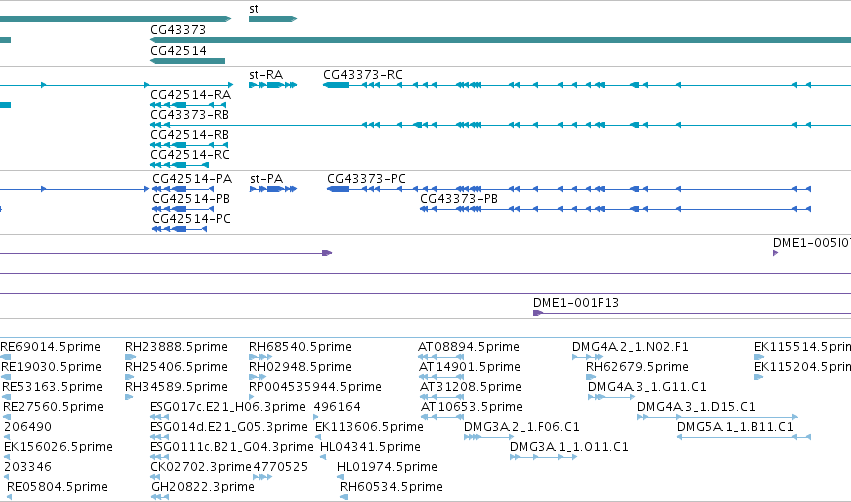Click the CG42514 gene span bar

click(x=187, y=61)
